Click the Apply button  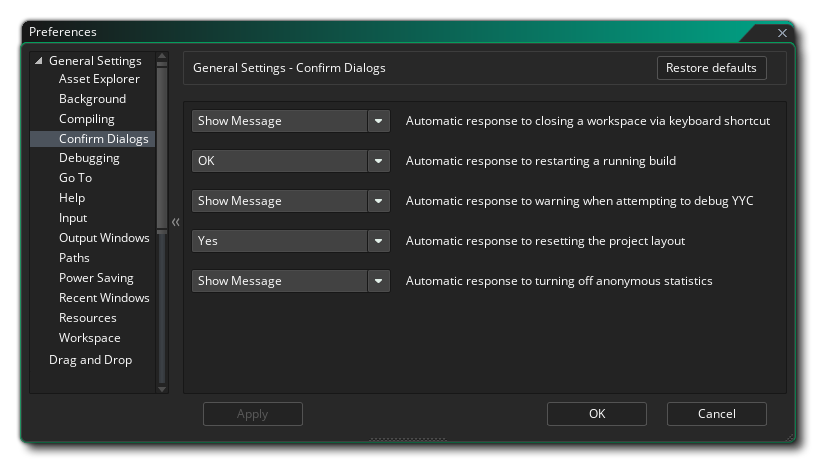coord(252,414)
